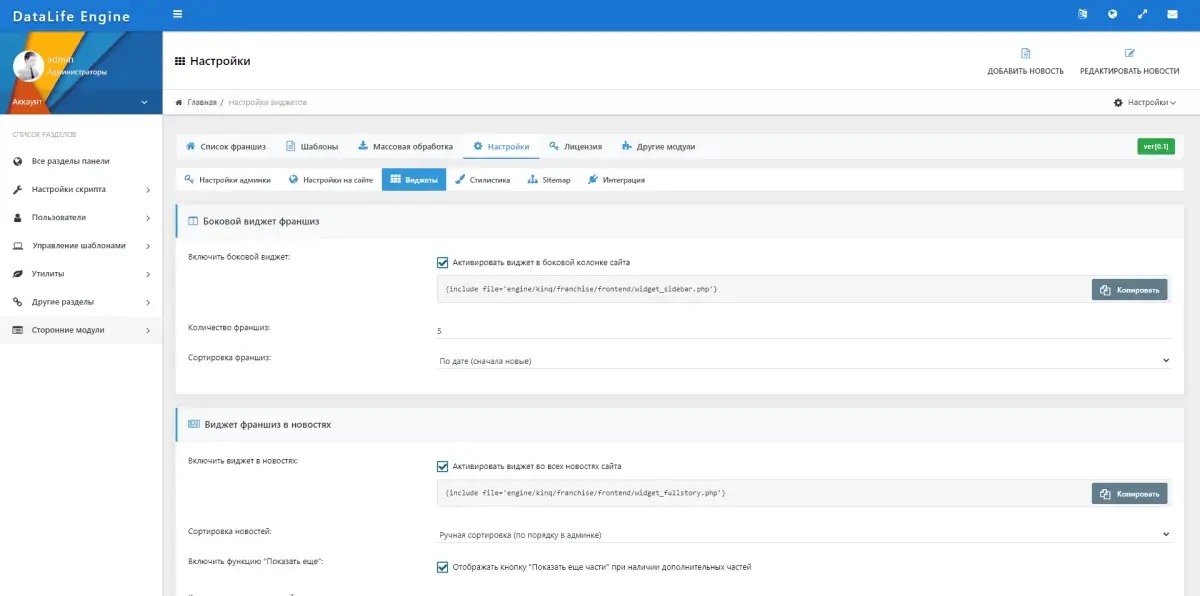The width and height of the screenshot is (1200, 596).
Task: Toggle the hamburger sidebar menu icon
Action: click(178, 14)
